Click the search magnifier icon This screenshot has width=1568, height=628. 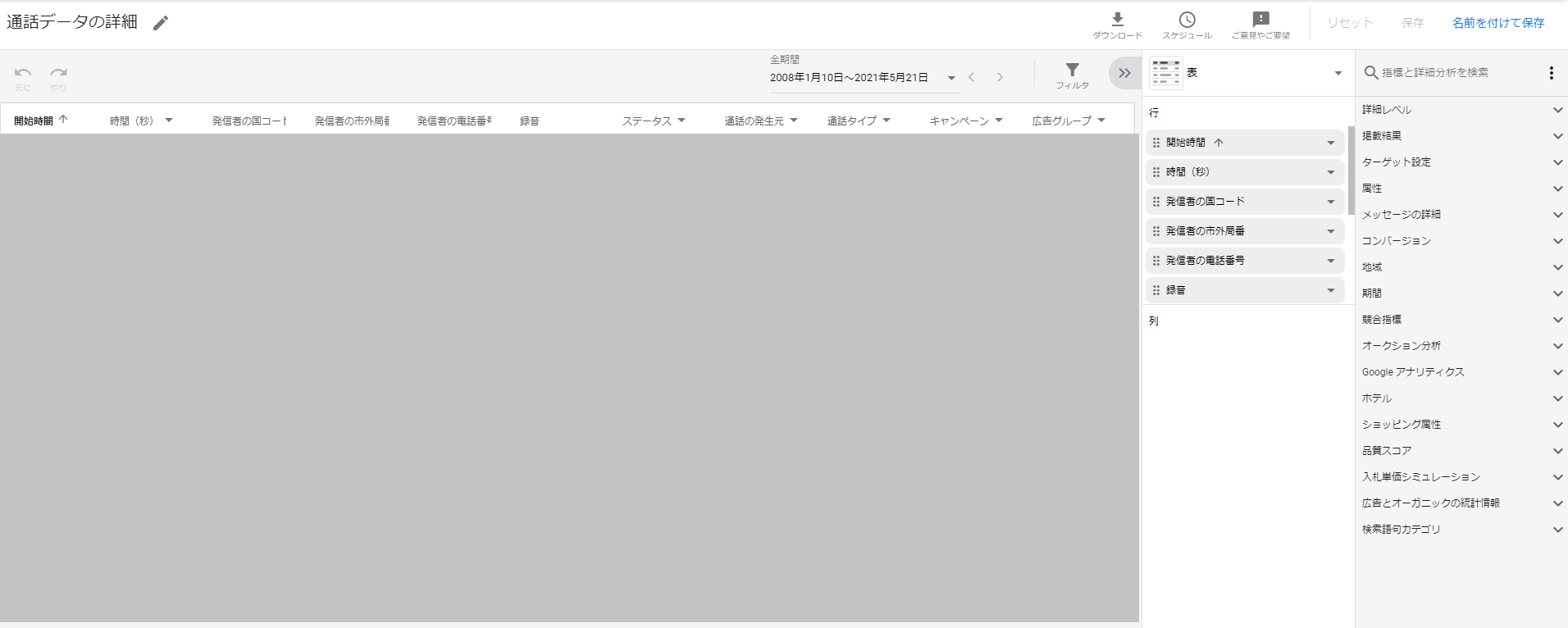pyautogui.click(x=1370, y=72)
